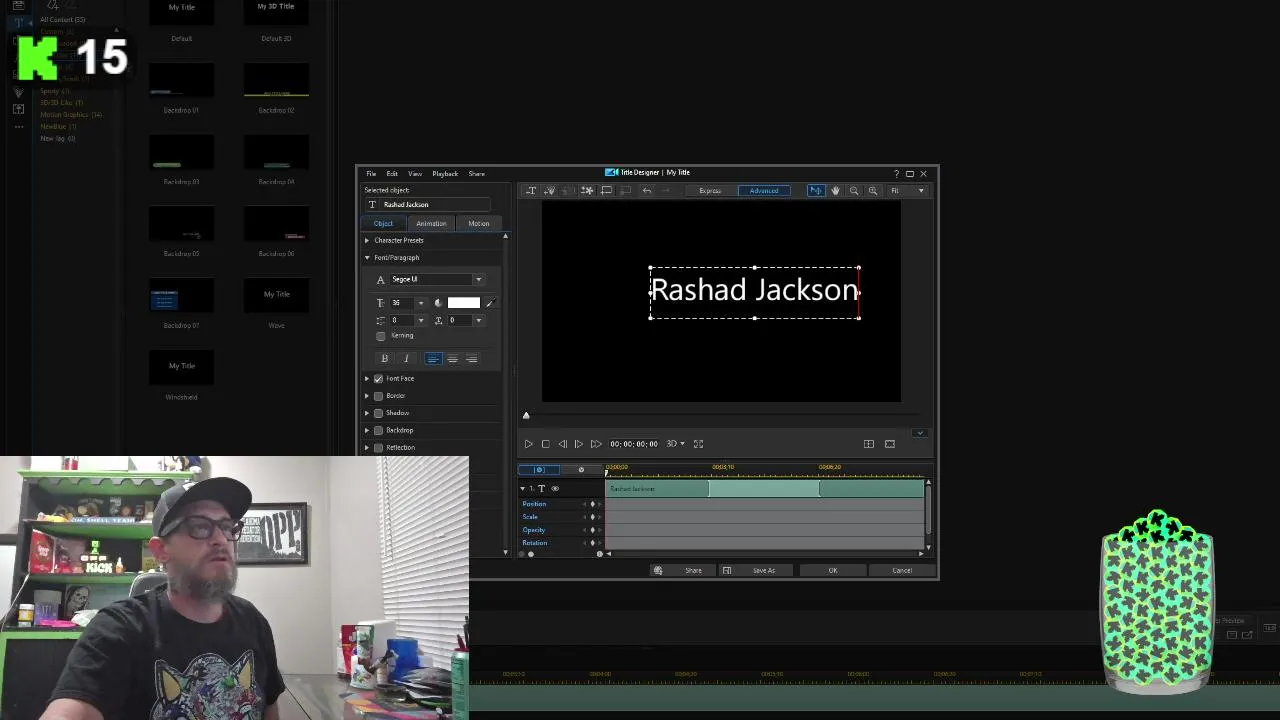Select the Insert Title text tool
Screen dimensions: 1280x720
[531, 190]
